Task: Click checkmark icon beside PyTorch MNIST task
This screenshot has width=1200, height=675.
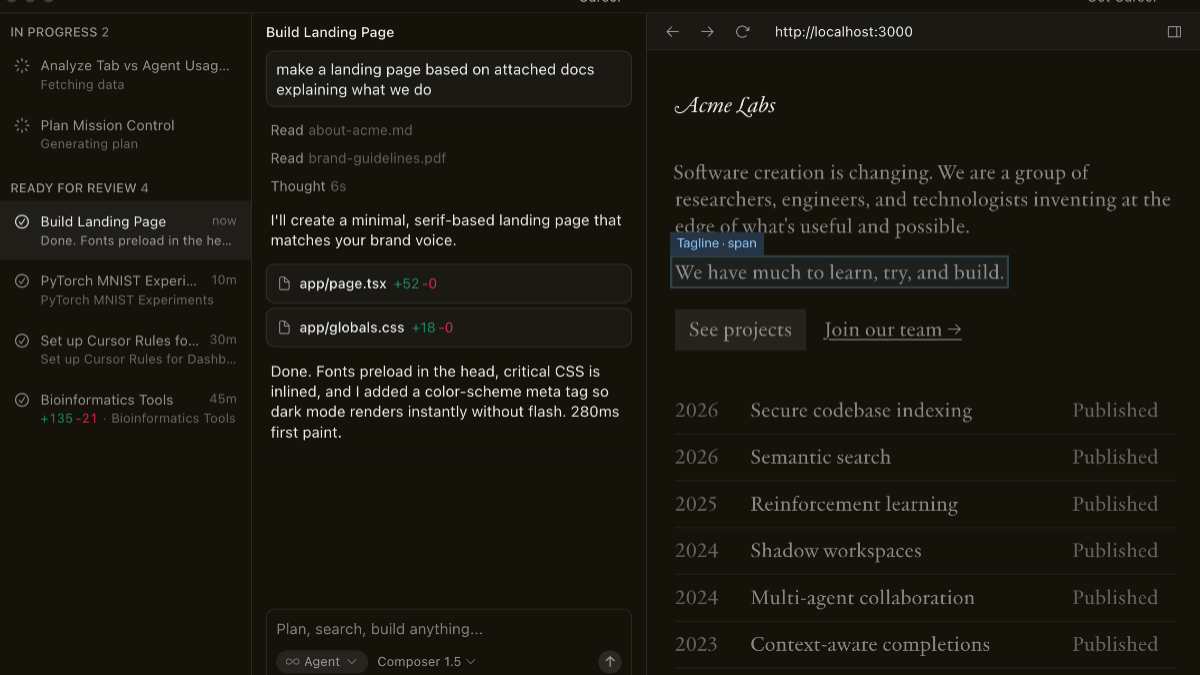Action: (x=22, y=281)
